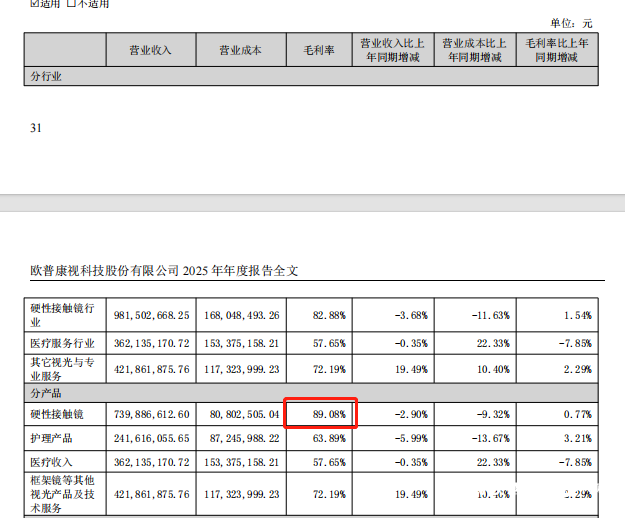Viewport: 625px width, 518px height.
Task: Click the 硬性接触镜行业 row label
Action: pos(61,315)
